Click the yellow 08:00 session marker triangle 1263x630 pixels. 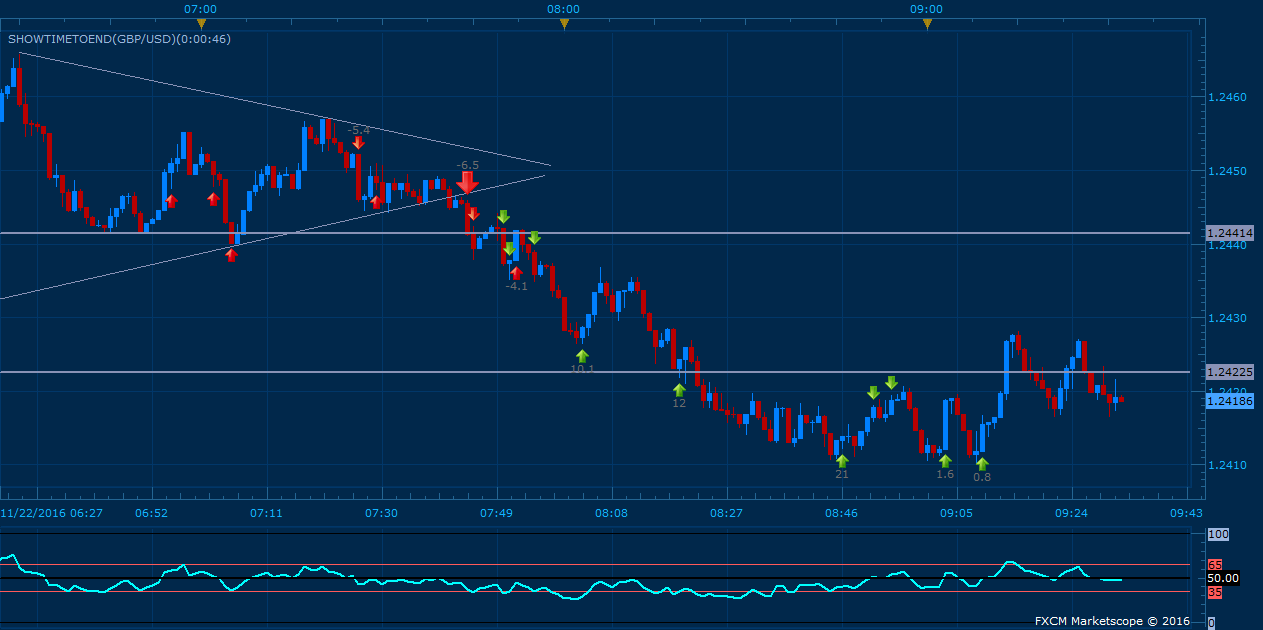pyautogui.click(x=564, y=23)
